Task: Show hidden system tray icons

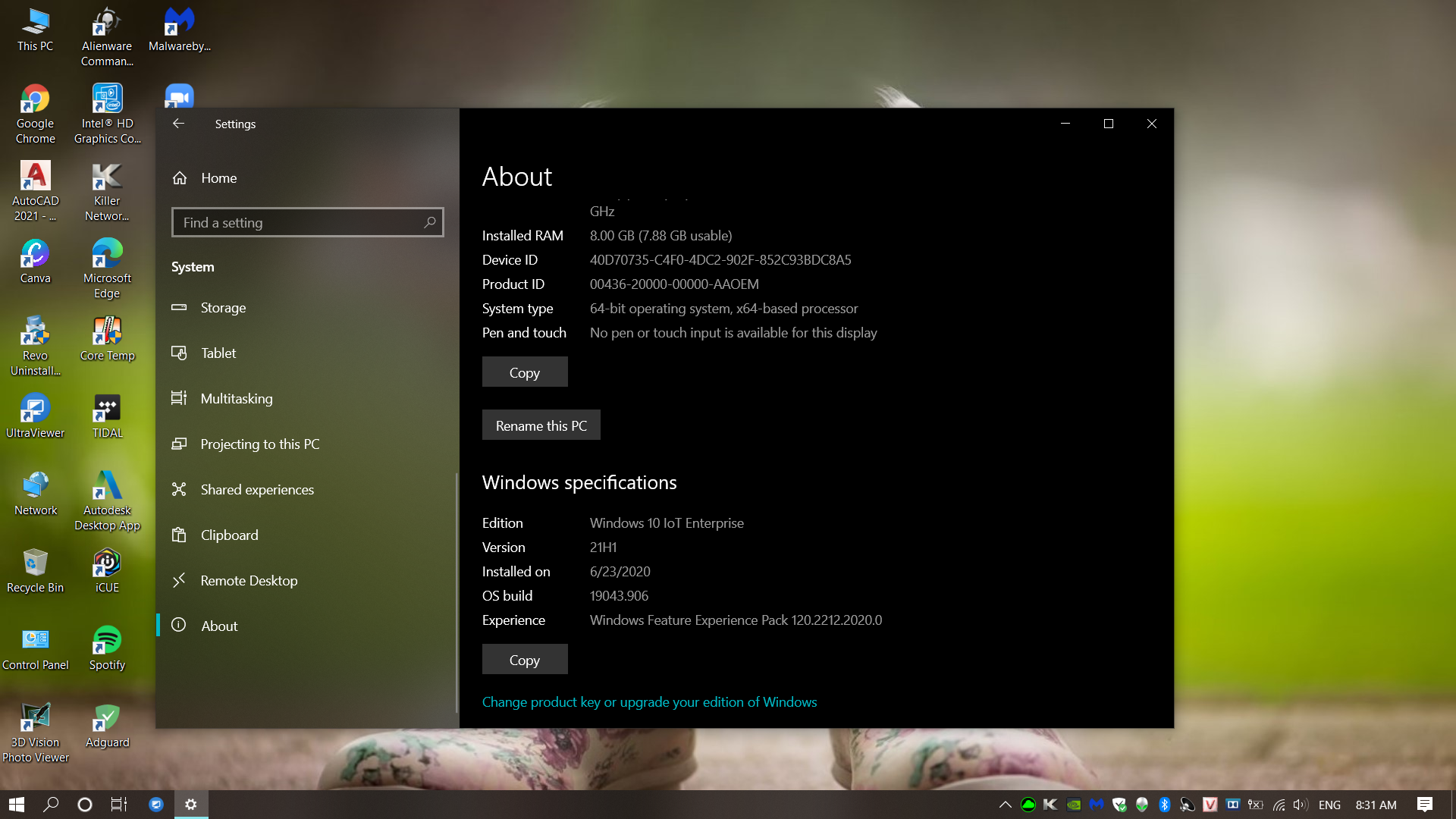Action: (x=1006, y=805)
